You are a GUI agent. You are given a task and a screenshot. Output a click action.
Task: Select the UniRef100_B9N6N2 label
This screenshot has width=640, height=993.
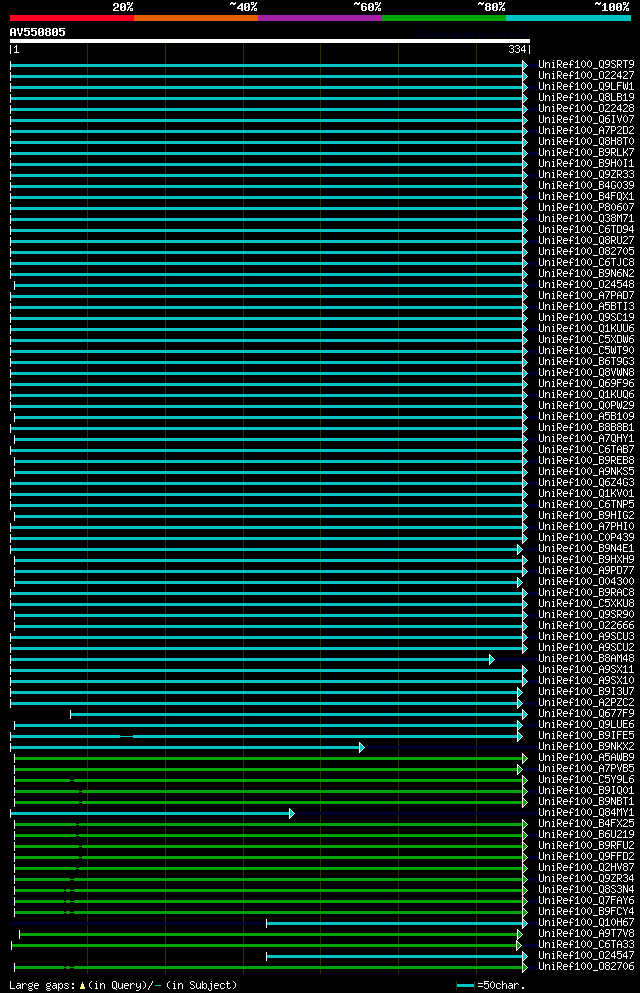(x=586, y=274)
